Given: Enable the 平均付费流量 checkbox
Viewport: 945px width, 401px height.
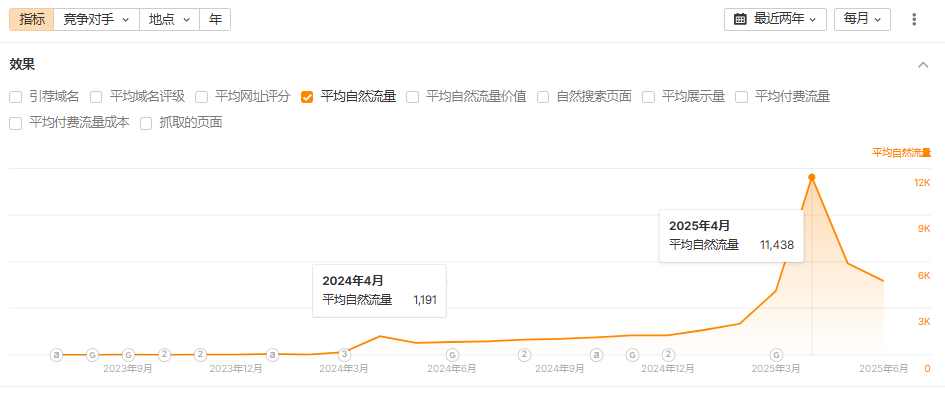Looking at the screenshot, I should (x=741, y=96).
